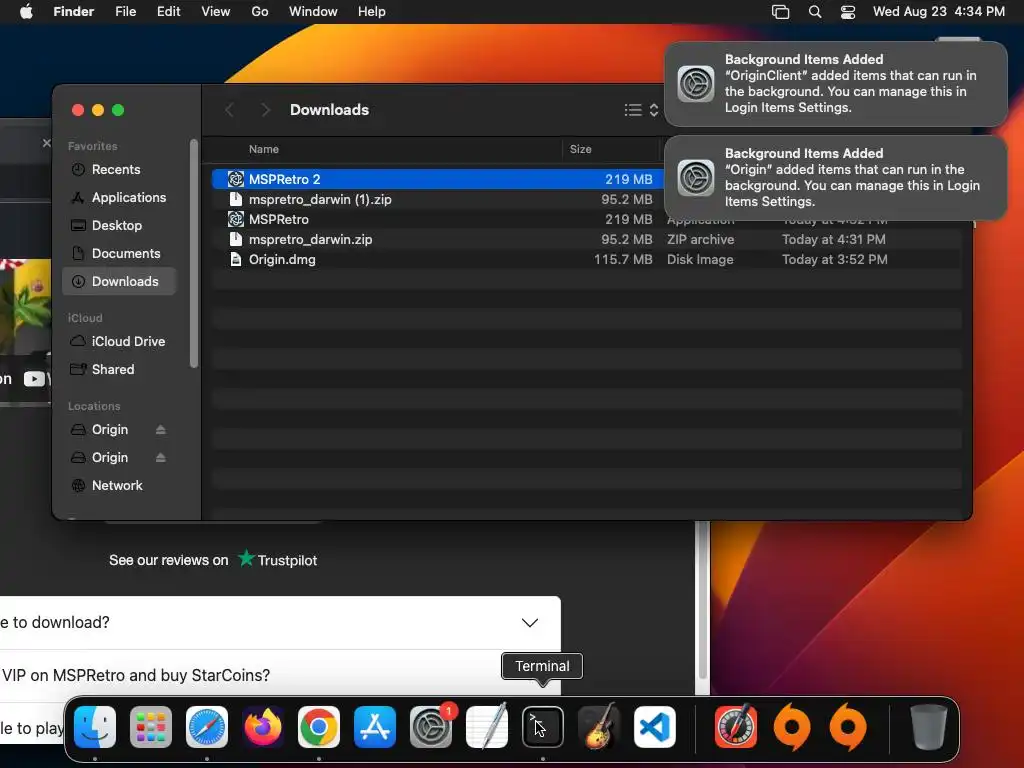This screenshot has width=1024, height=768.
Task: Select Desktop in Finder sidebar
Action: coord(119,226)
